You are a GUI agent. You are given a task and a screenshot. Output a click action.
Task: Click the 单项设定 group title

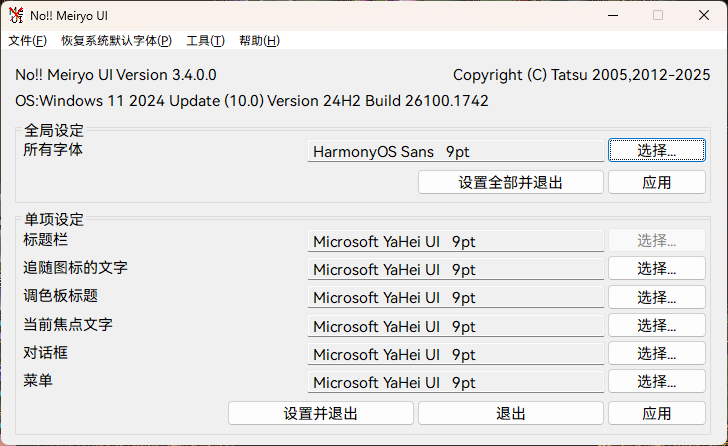(x=54, y=220)
